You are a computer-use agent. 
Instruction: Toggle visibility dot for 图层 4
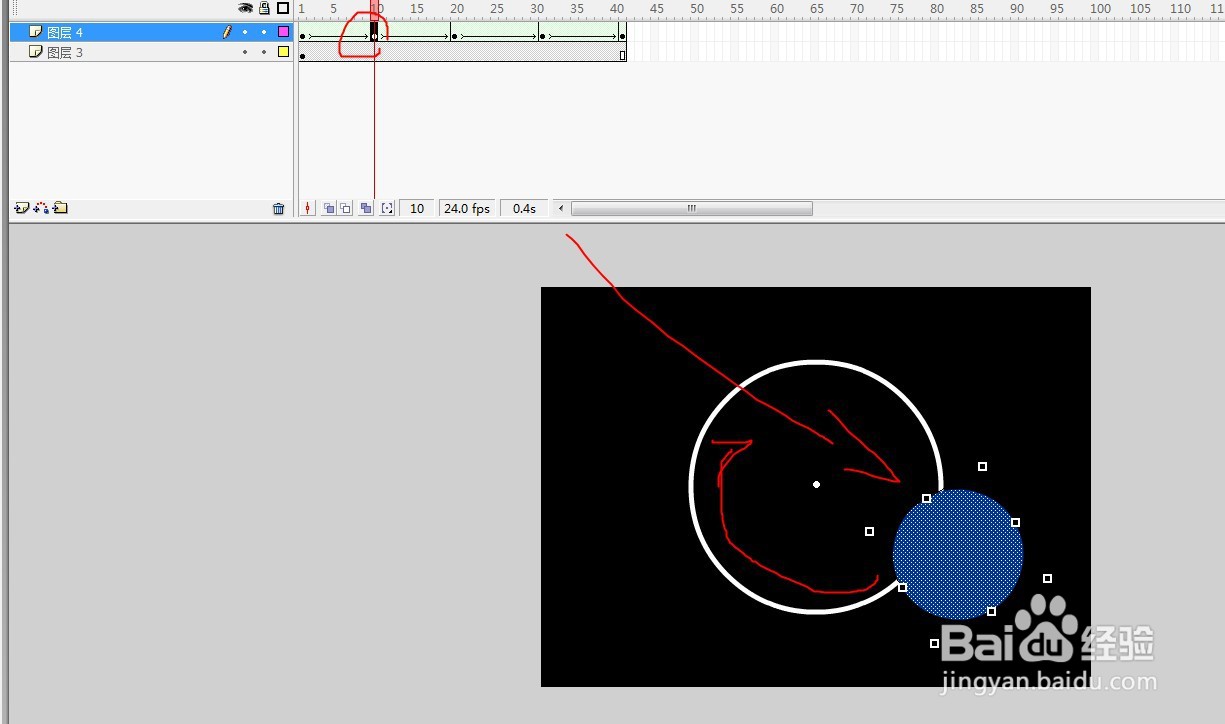(245, 32)
